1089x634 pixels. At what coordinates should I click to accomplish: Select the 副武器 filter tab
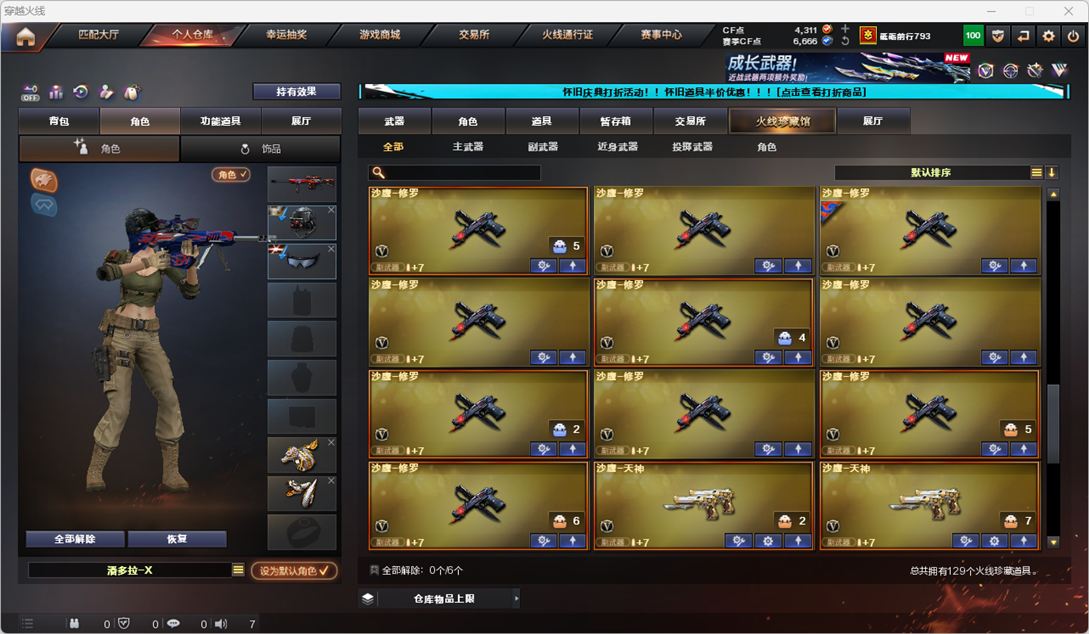click(542, 147)
